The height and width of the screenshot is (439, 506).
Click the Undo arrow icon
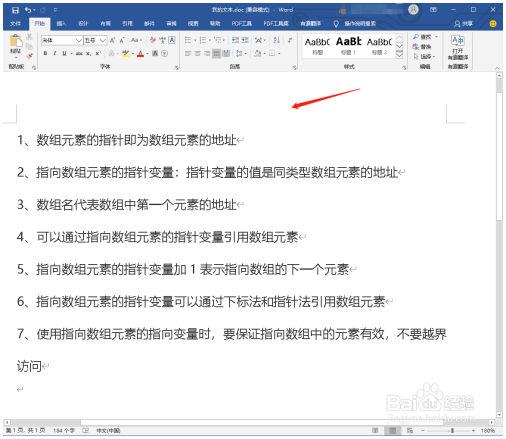click(28, 10)
